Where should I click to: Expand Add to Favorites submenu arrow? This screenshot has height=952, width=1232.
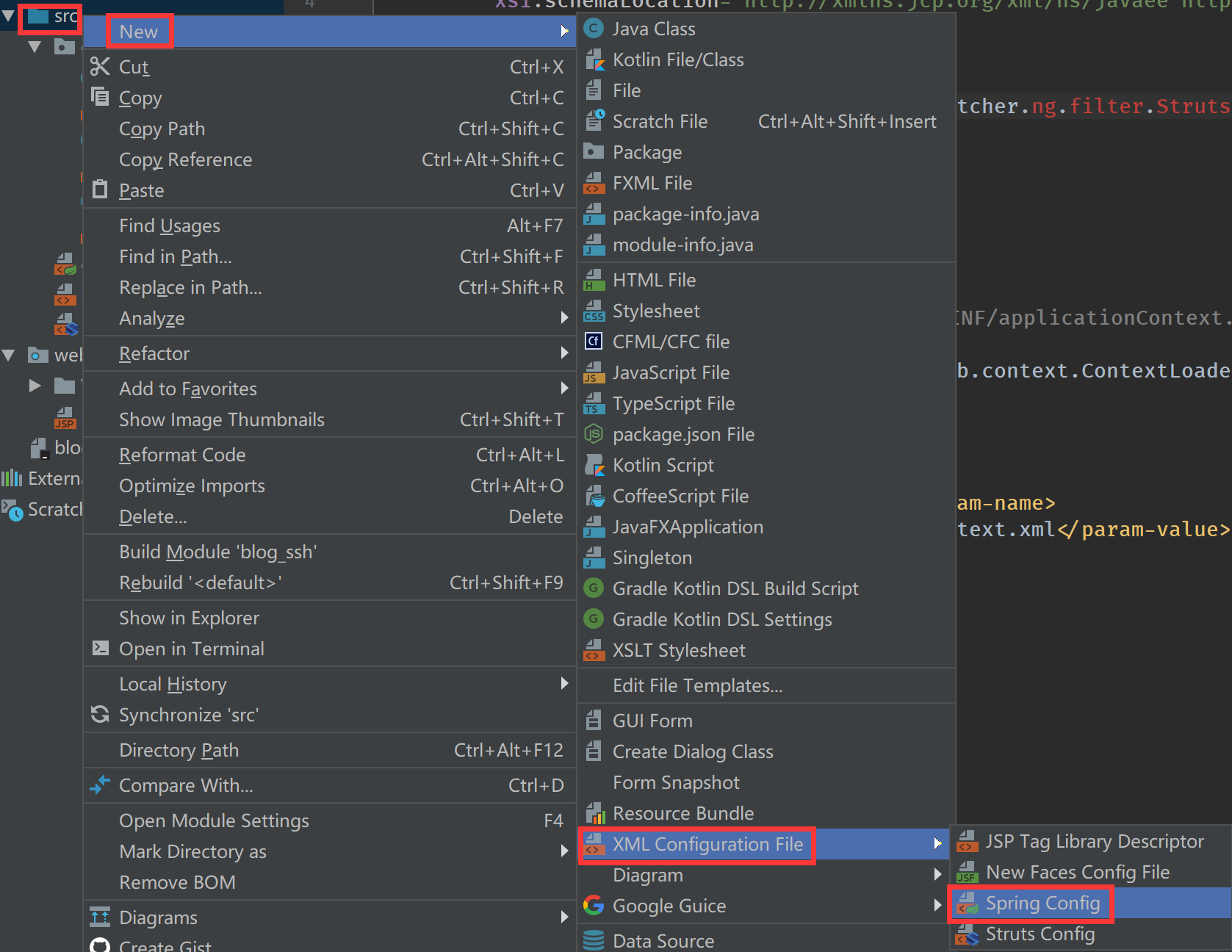(x=564, y=388)
